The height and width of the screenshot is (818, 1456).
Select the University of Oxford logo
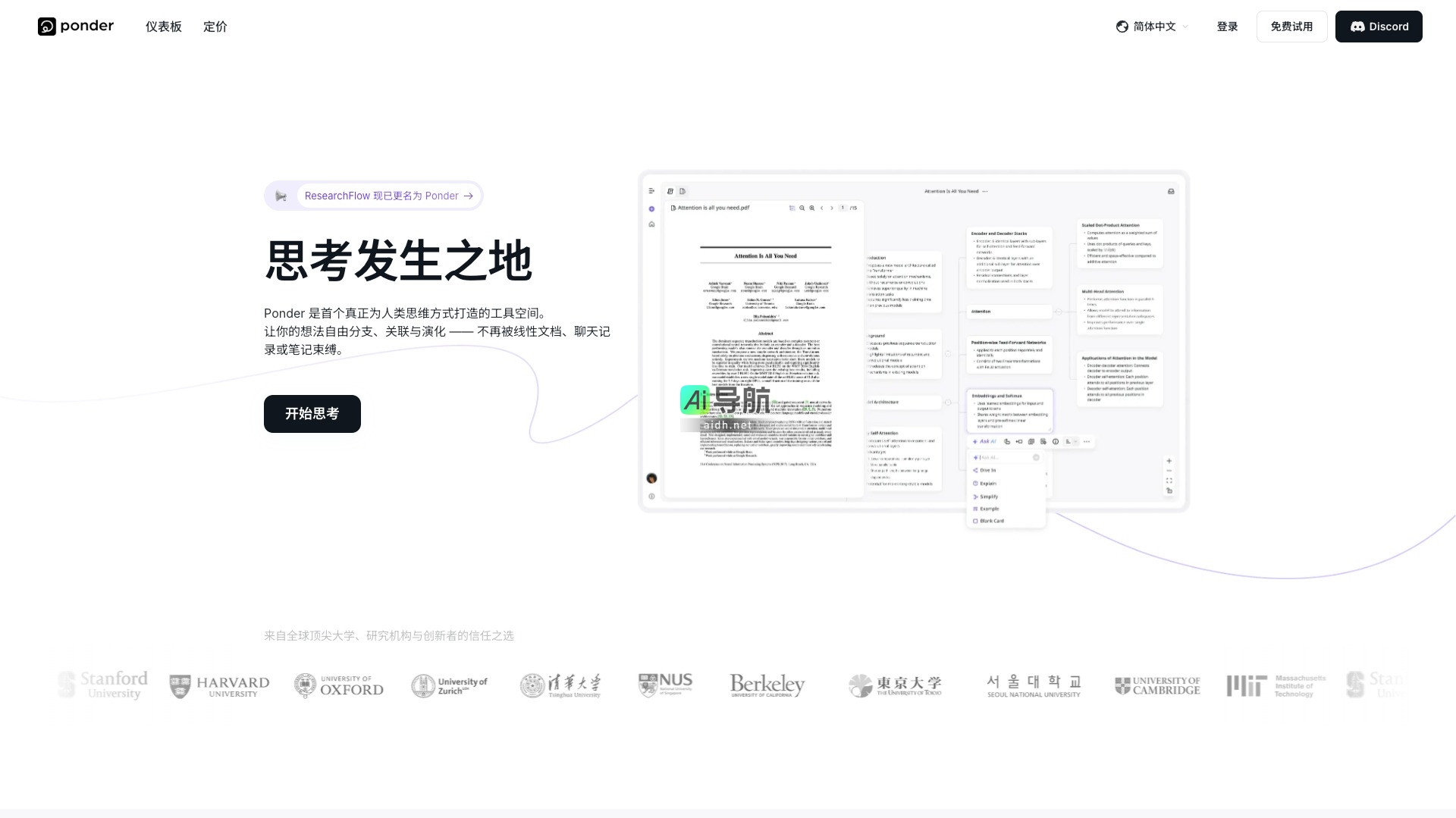[339, 685]
